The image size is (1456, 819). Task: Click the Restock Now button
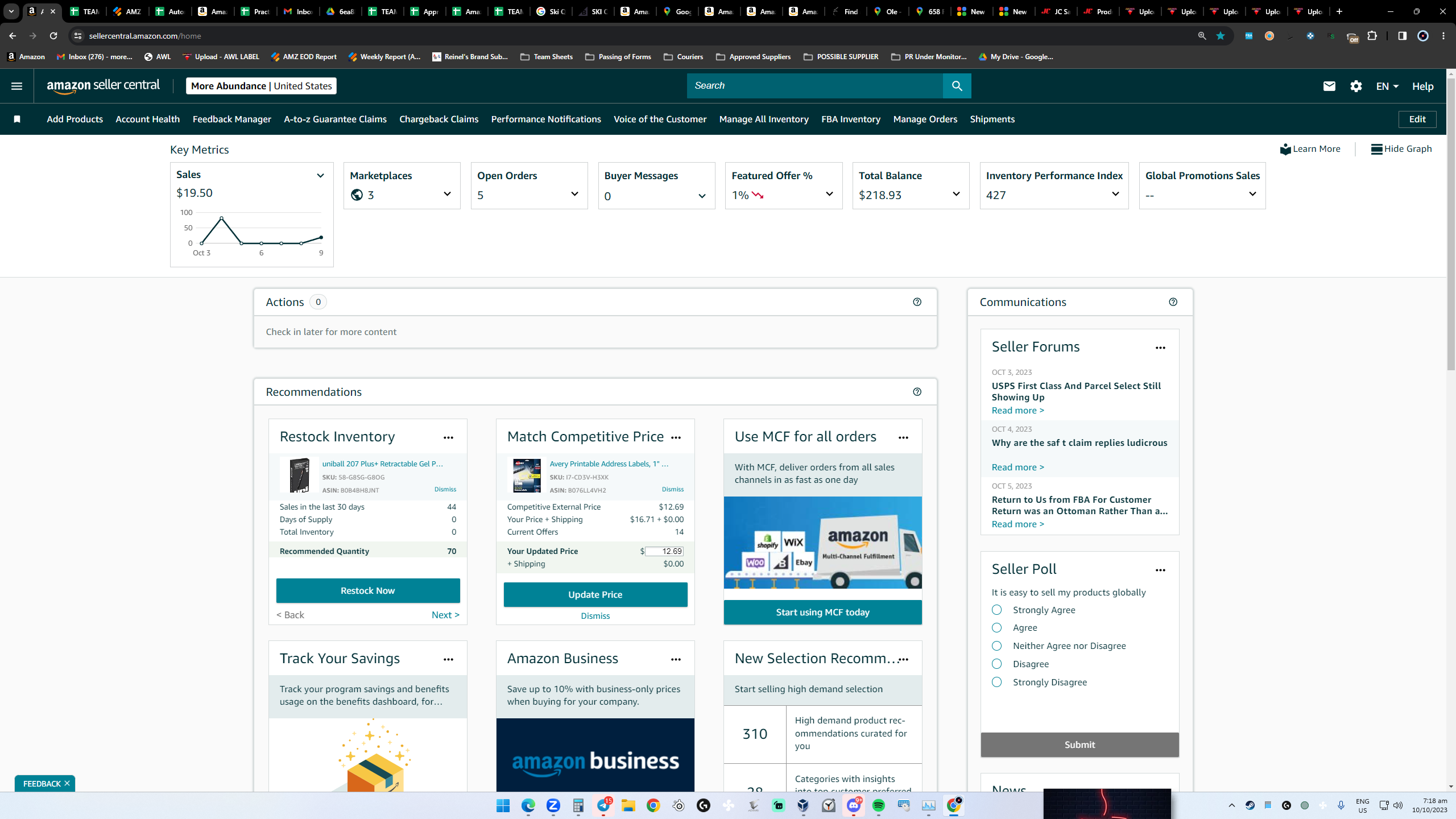tap(368, 590)
